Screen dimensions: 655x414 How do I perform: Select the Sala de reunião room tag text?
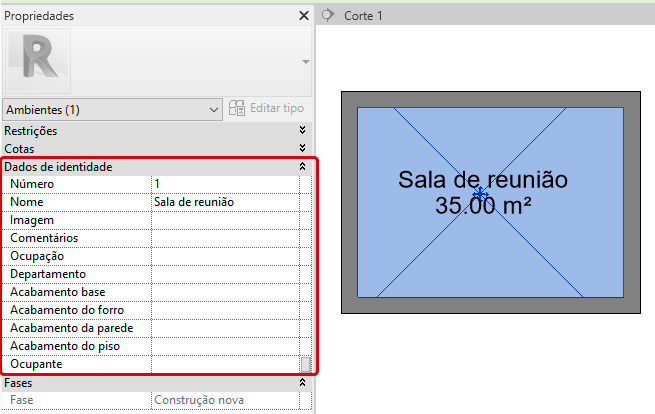pos(482,180)
